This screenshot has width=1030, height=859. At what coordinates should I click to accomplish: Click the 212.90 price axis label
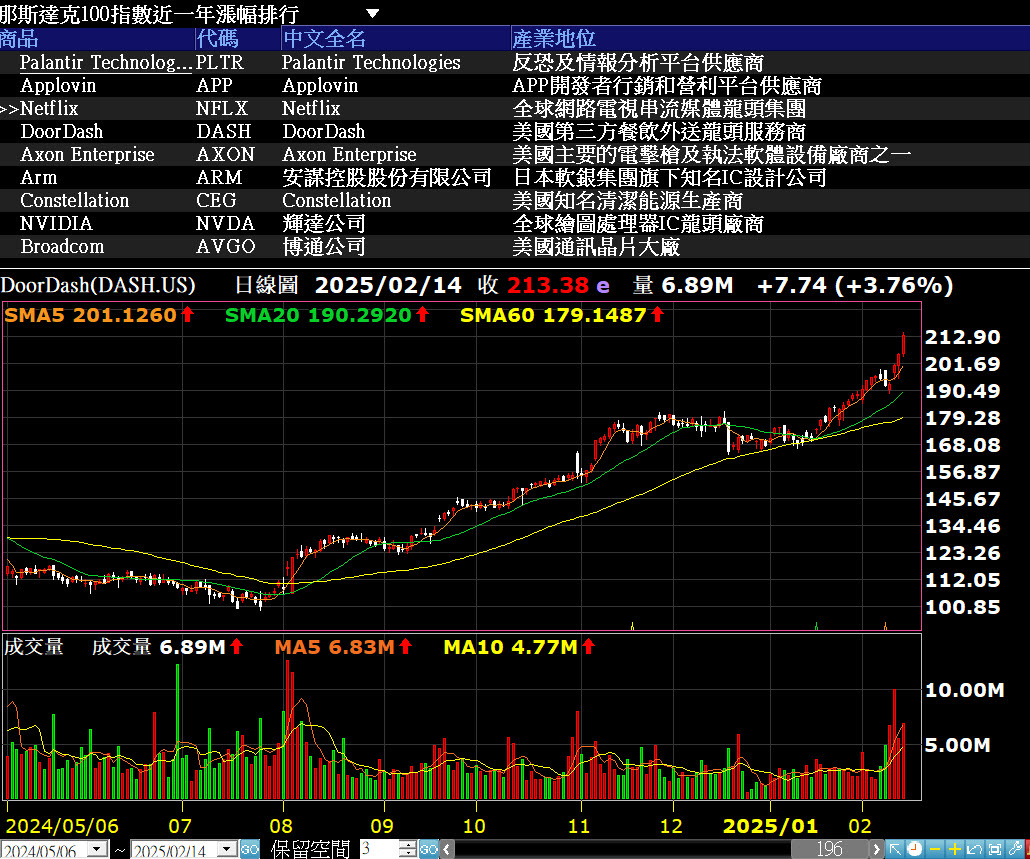click(x=962, y=337)
